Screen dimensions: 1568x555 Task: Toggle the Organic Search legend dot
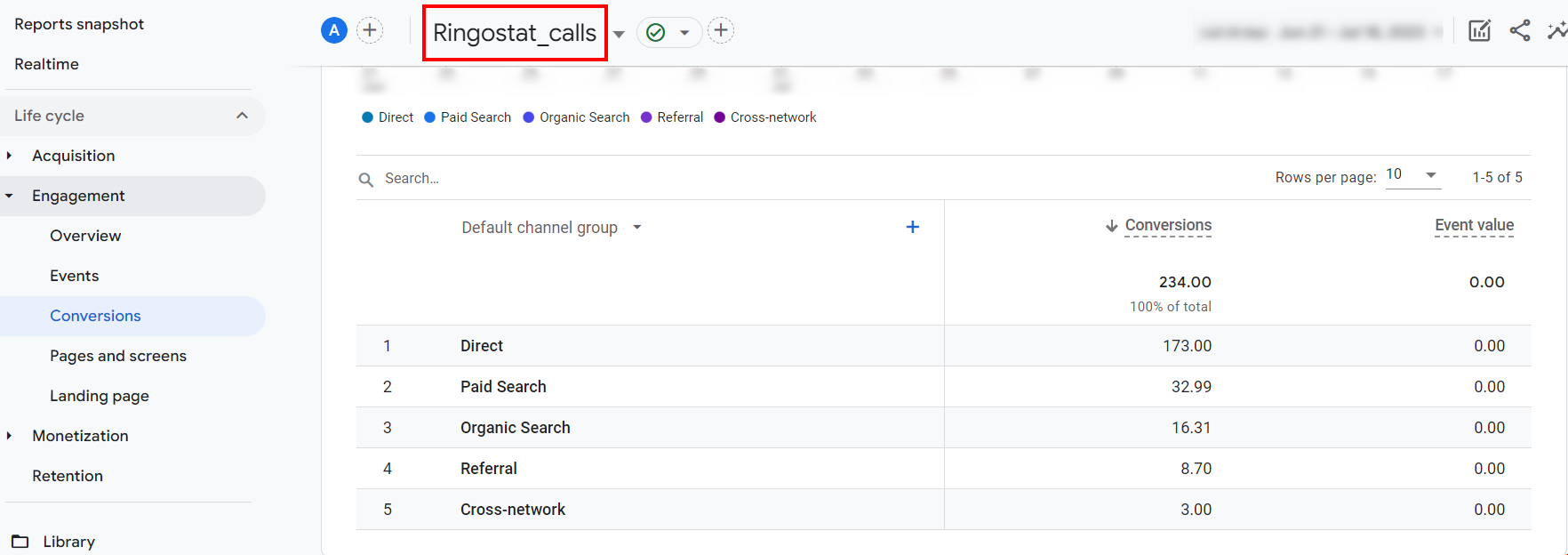coord(529,117)
